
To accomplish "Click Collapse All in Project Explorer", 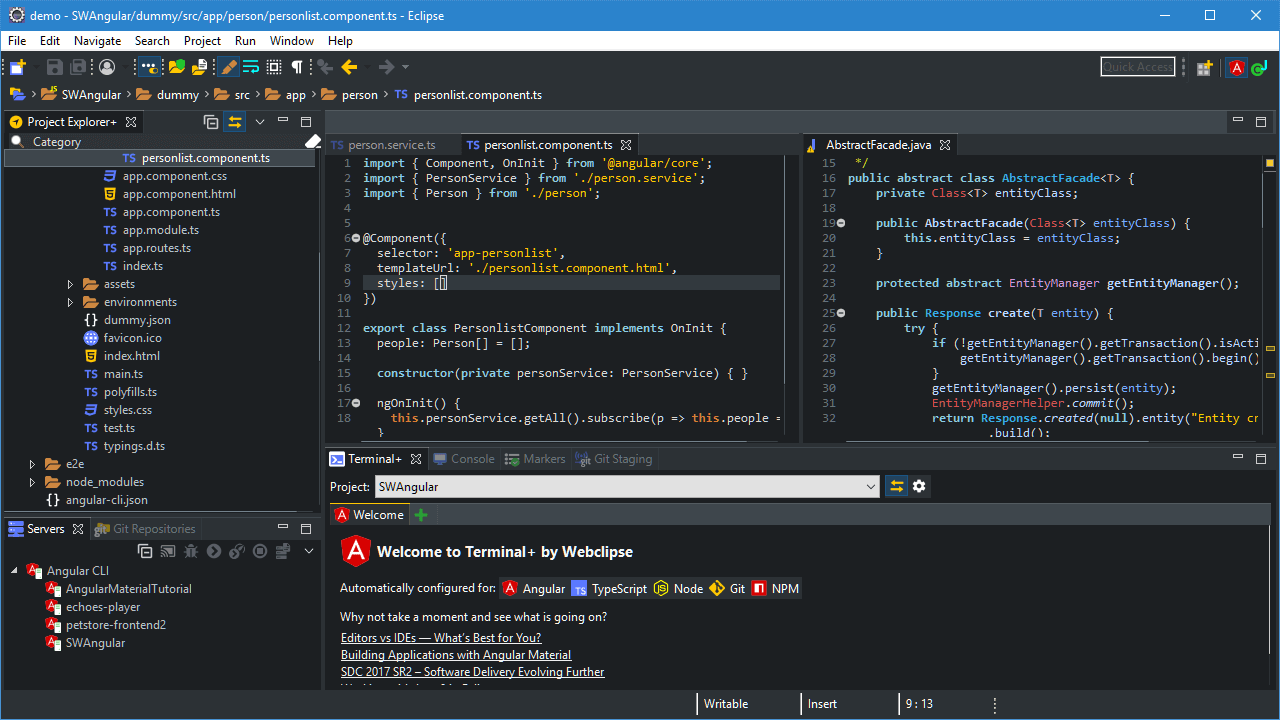I will 211,122.
